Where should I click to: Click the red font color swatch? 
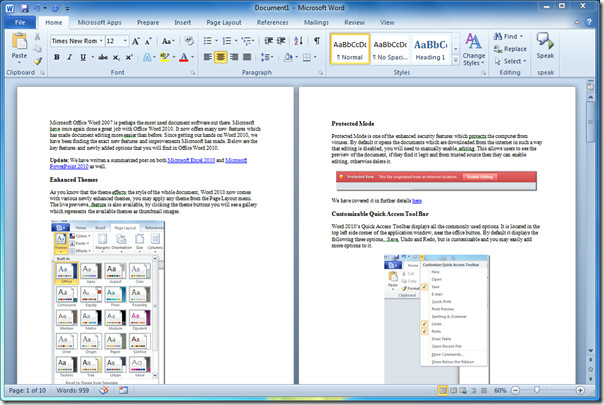tap(184, 57)
